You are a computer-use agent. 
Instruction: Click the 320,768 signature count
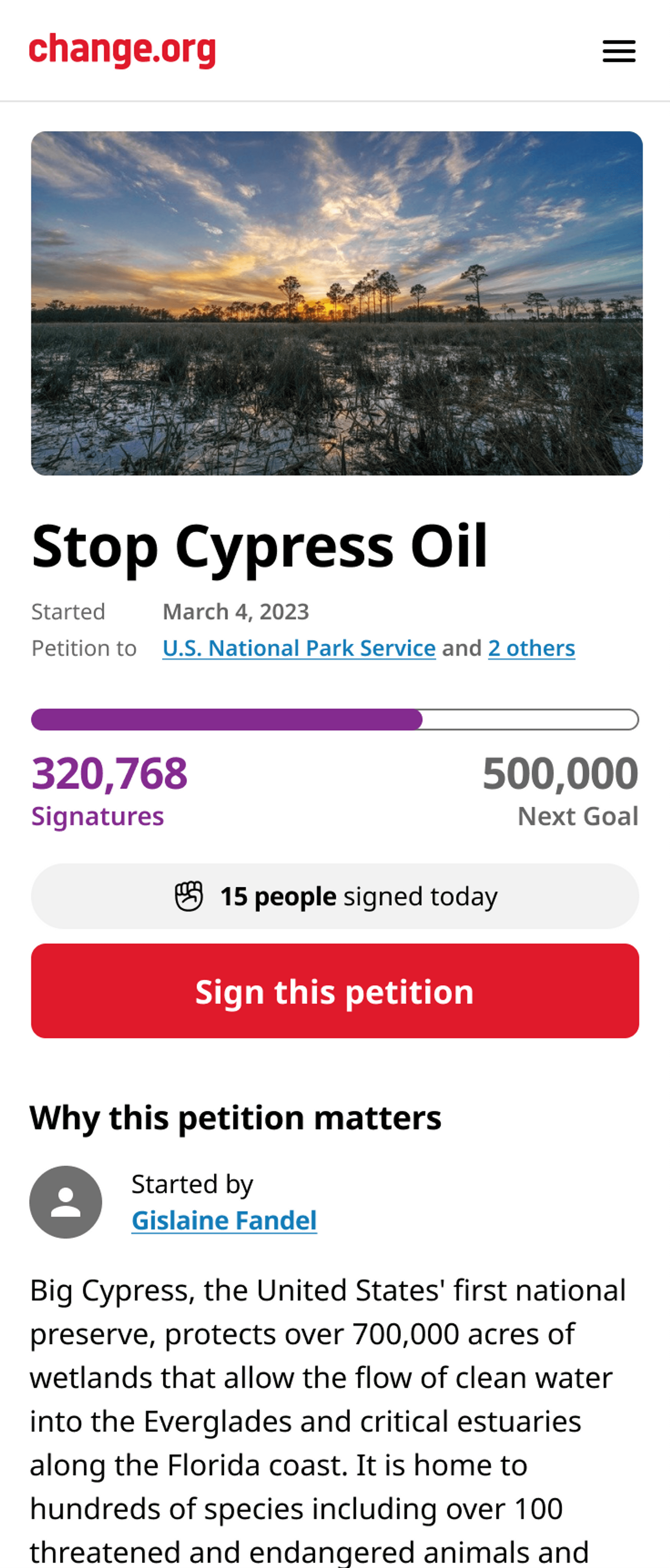coord(110,773)
